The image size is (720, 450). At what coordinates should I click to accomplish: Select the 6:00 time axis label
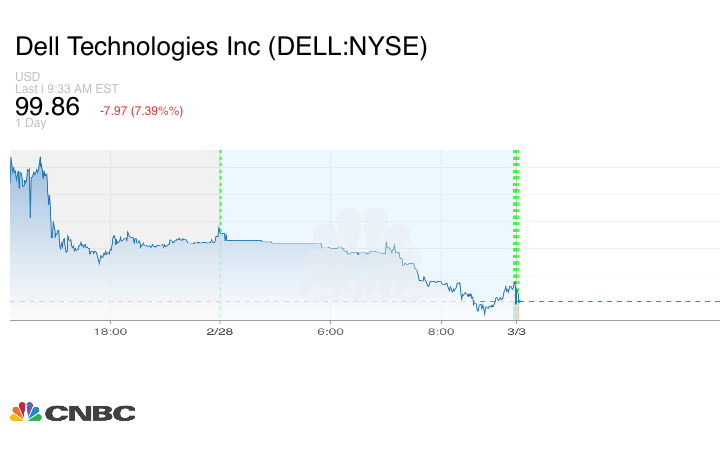330,331
